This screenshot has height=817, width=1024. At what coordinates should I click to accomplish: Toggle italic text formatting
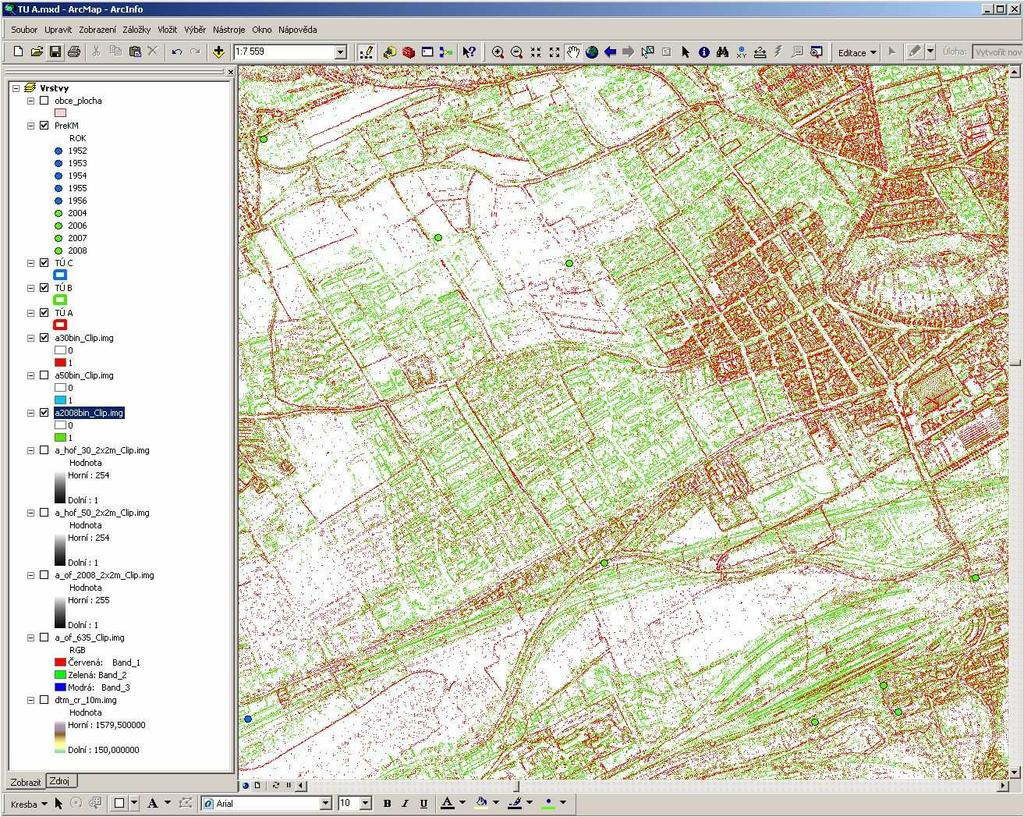[406, 804]
